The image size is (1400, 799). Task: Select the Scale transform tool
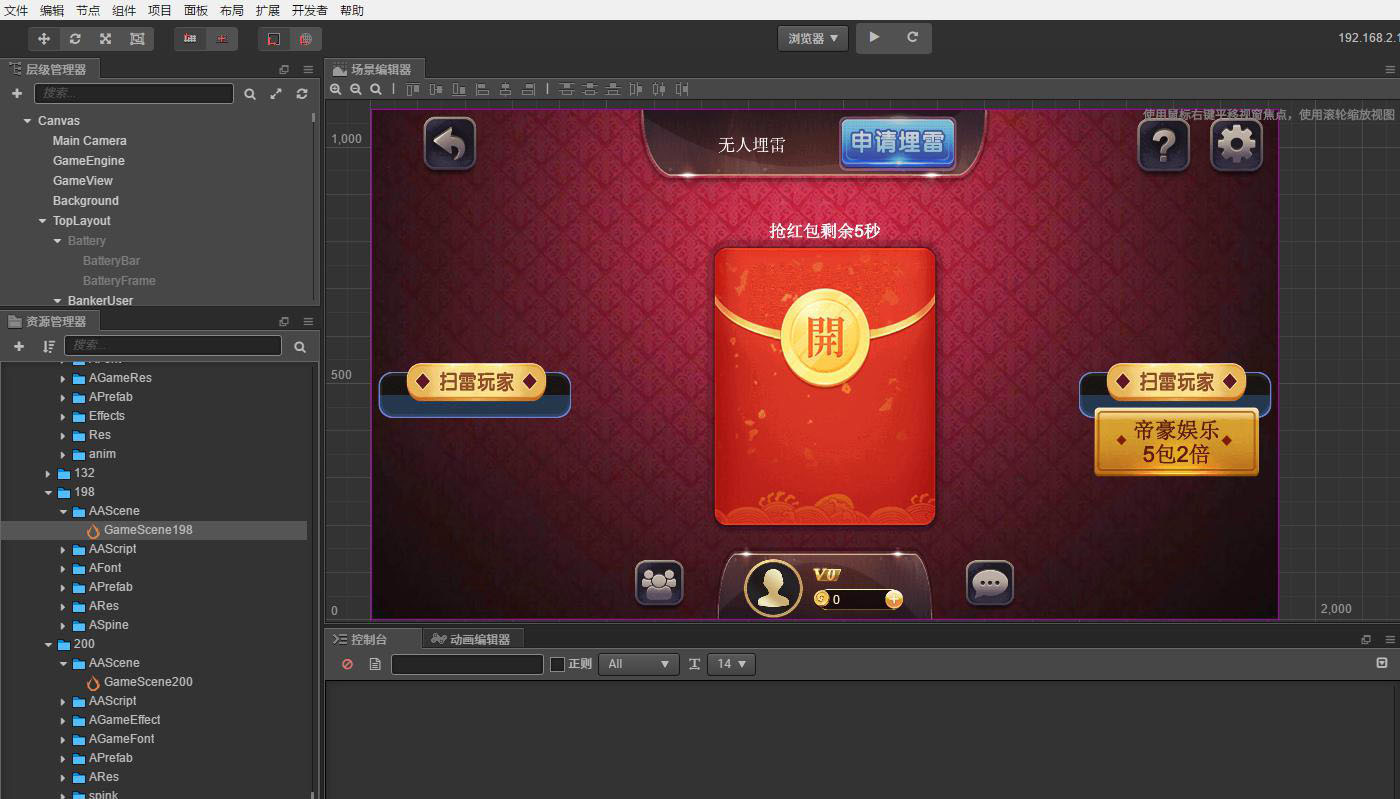point(105,38)
